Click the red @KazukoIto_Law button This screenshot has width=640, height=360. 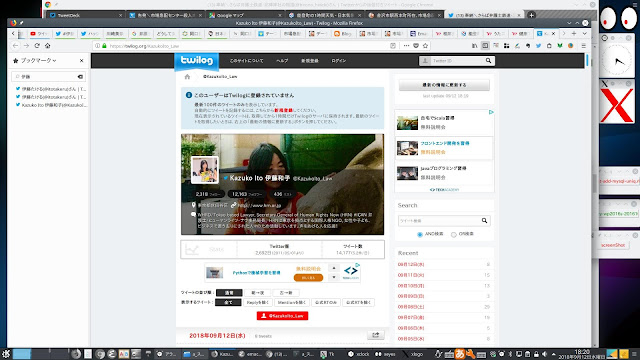tap(282, 316)
